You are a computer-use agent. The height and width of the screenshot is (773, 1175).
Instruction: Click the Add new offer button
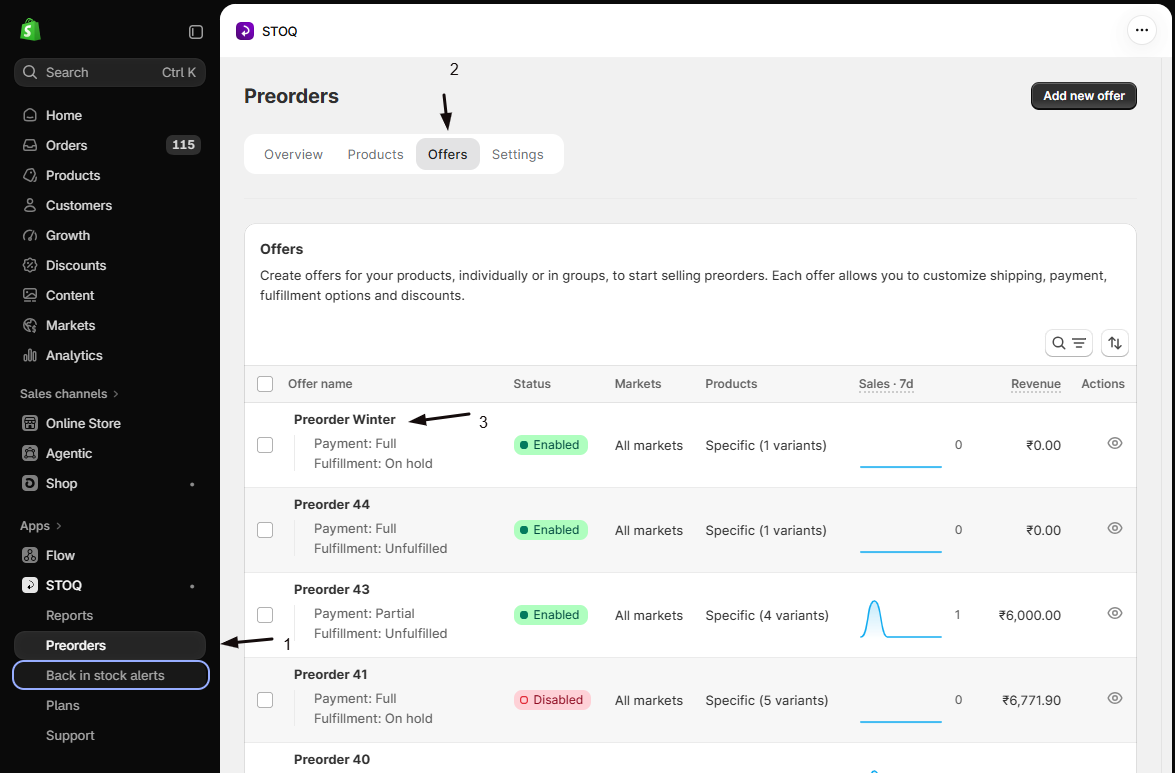pyautogui.click(x=1084, y=96)
